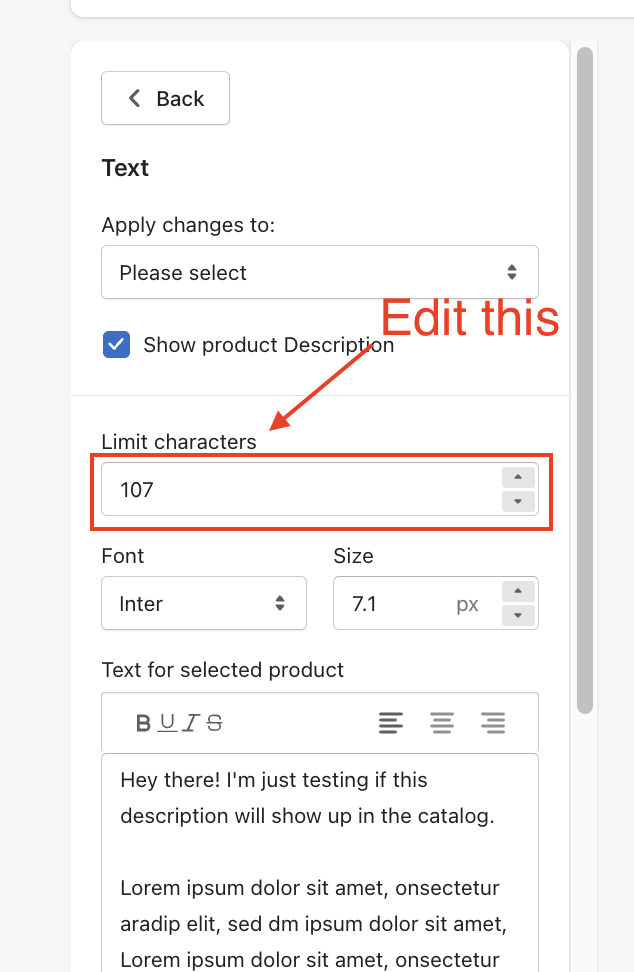
Task: Uncheck Show product Description checkbox
Action: tap(116, 345)
